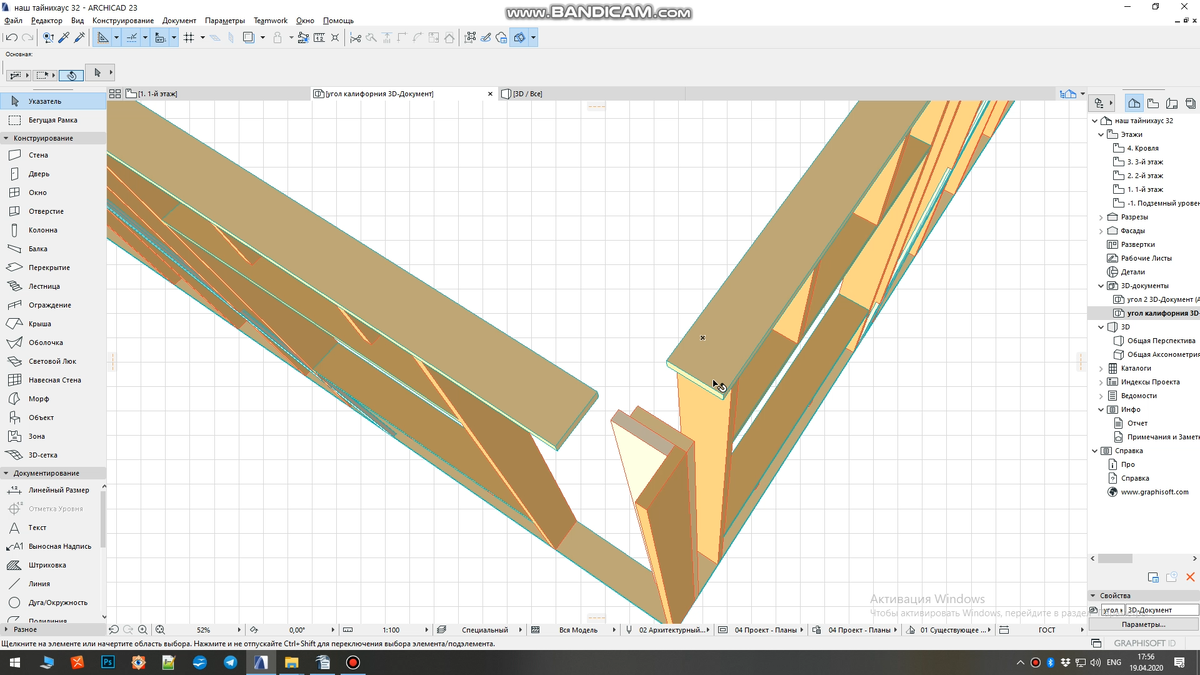The width and height of the screenshot is (1200, 675).
Task: Select the Морф tool
Action: point(53,399)
